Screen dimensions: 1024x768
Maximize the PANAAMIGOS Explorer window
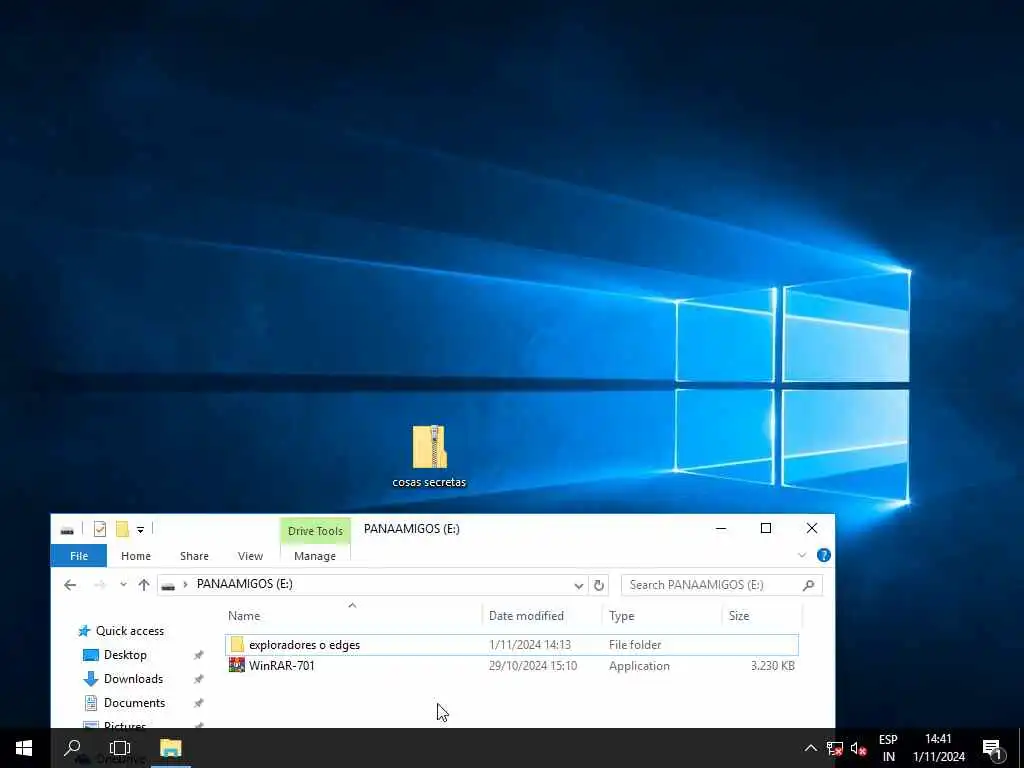pyautogui.click(x=766, y=528)
